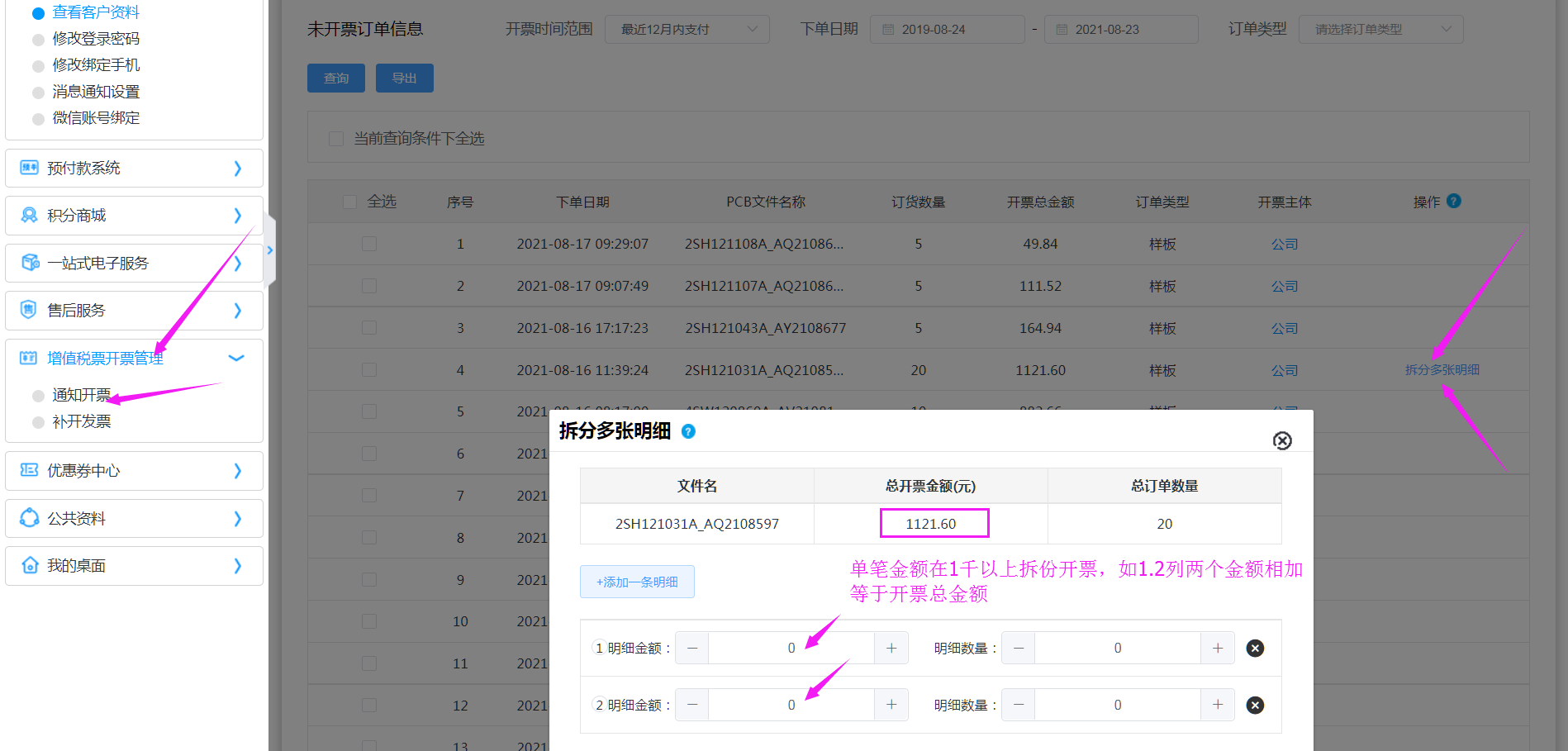This screenshot has height=751, width=1568.
Task: Collapse the 增值税开票管理 menu section
Action: [x=236, y=359]
